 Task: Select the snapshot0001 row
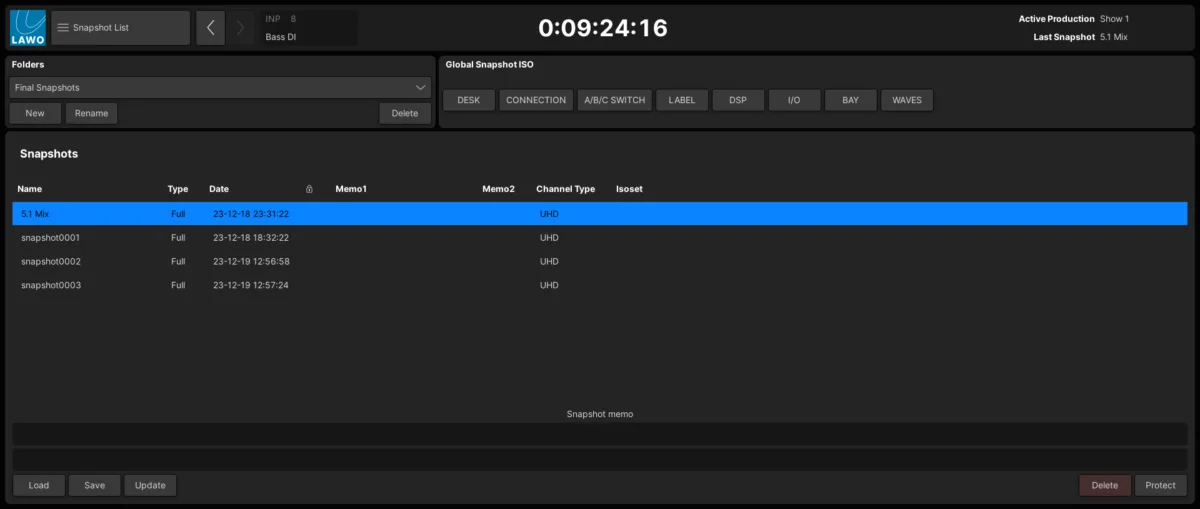600,238
